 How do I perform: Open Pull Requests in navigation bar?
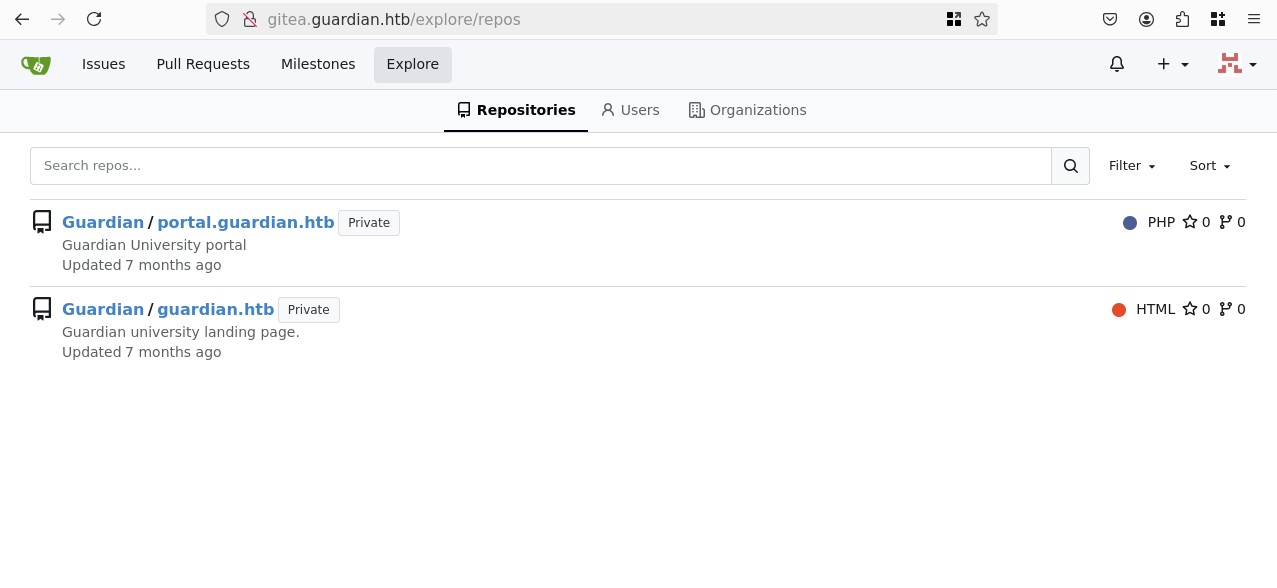[x=203, y=64]
